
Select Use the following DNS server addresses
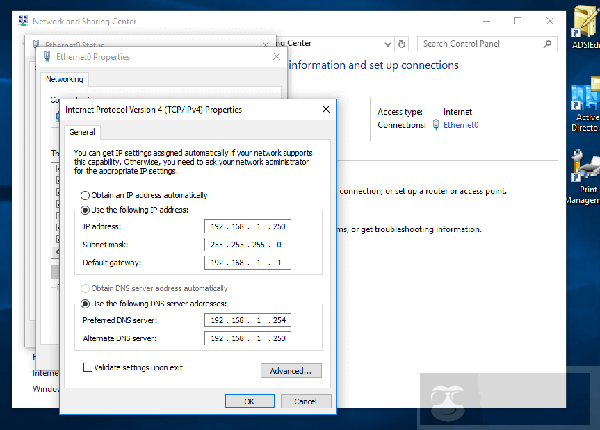click(85, 302)
